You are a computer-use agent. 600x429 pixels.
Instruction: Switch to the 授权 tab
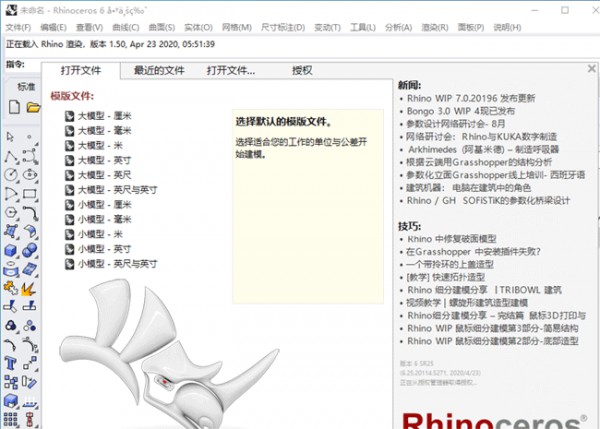point(302,70)
